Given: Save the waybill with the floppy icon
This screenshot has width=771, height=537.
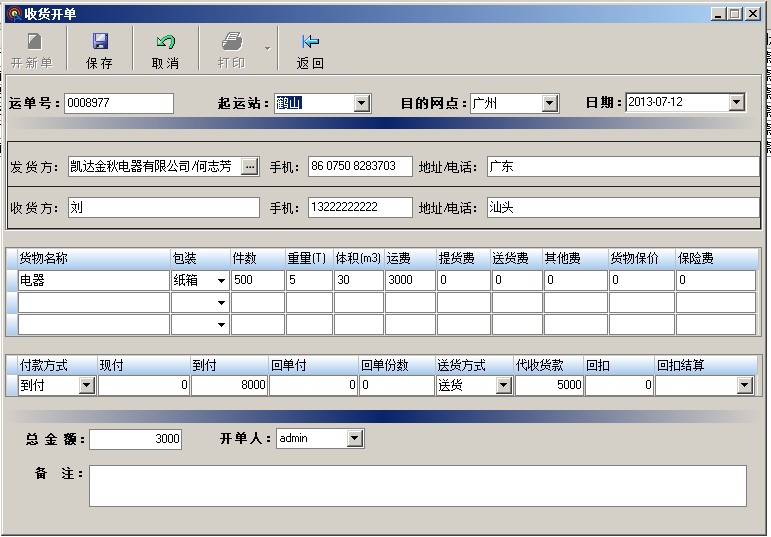Looking at the screenshot, I should (x=100, y=42).
